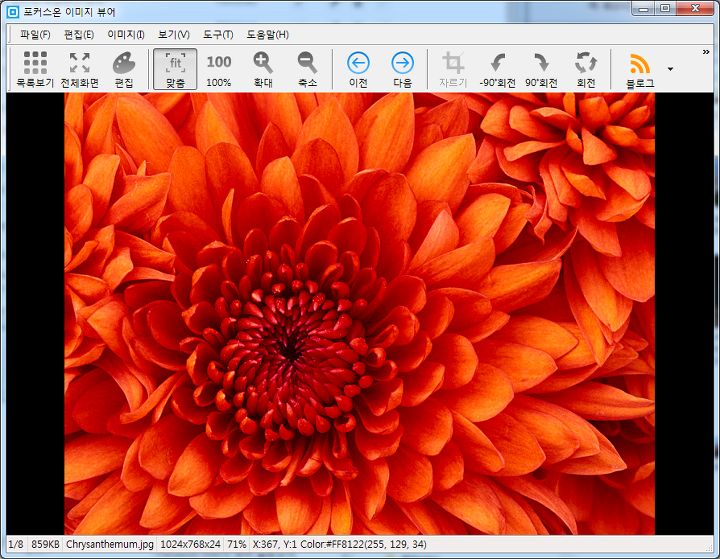Click the Chrysanthemum.jpg file name in status bar
720x559 pixels.
[x=110, y=544]
